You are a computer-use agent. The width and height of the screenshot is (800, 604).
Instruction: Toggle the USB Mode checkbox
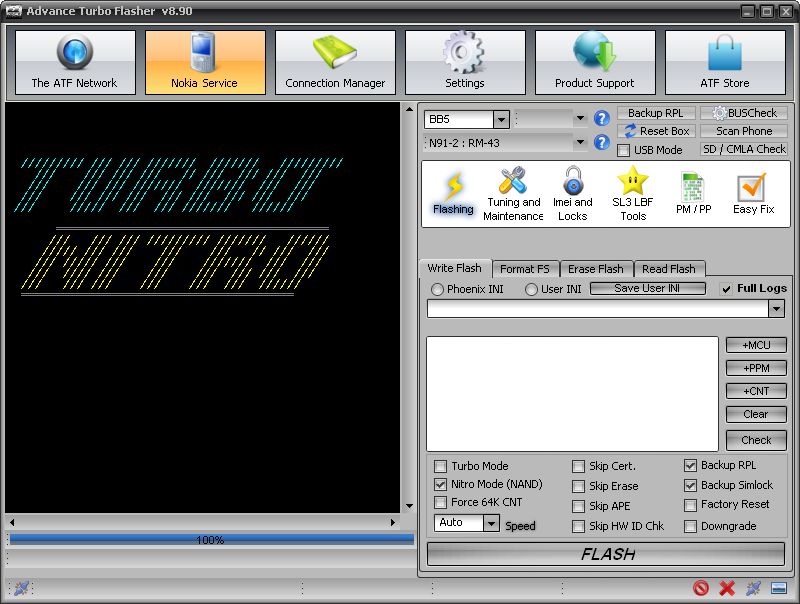pyautogui.click(x=623, y=150)
